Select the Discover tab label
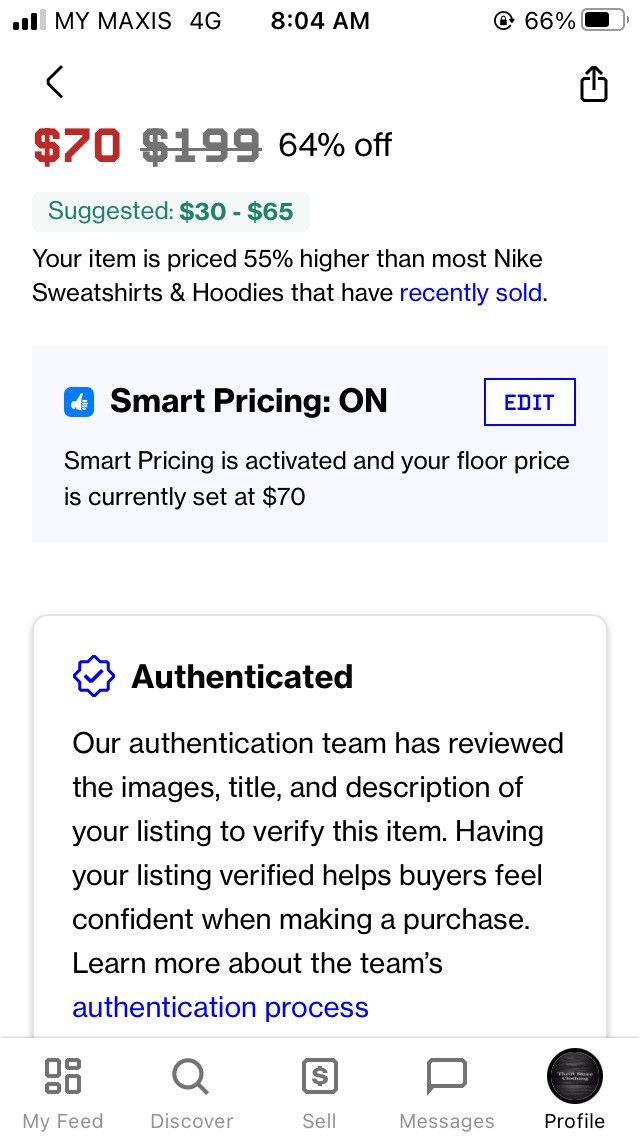 pyautogui.click(x=191, y=1121)
